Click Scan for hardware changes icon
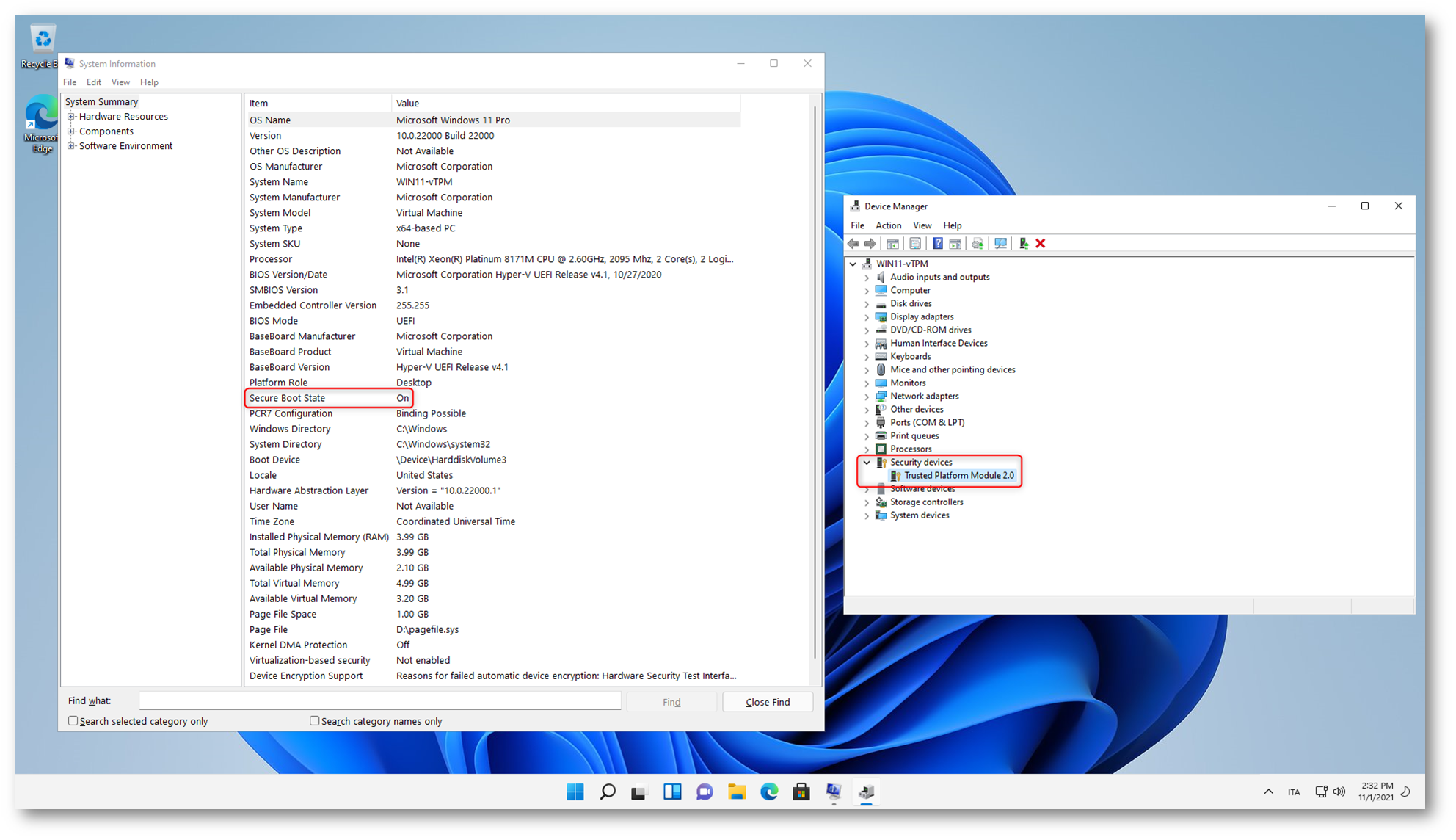Image resolution: width=1456 pixels, height=840 pixels. tap(1000, 244)
